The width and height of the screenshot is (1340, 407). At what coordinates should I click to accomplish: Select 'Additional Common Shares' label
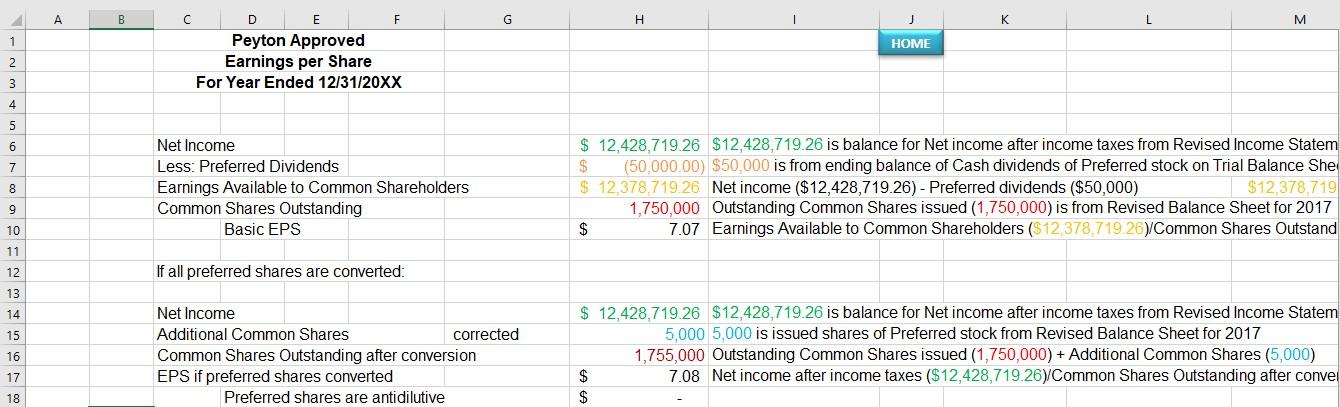click(x=253, y=335)
